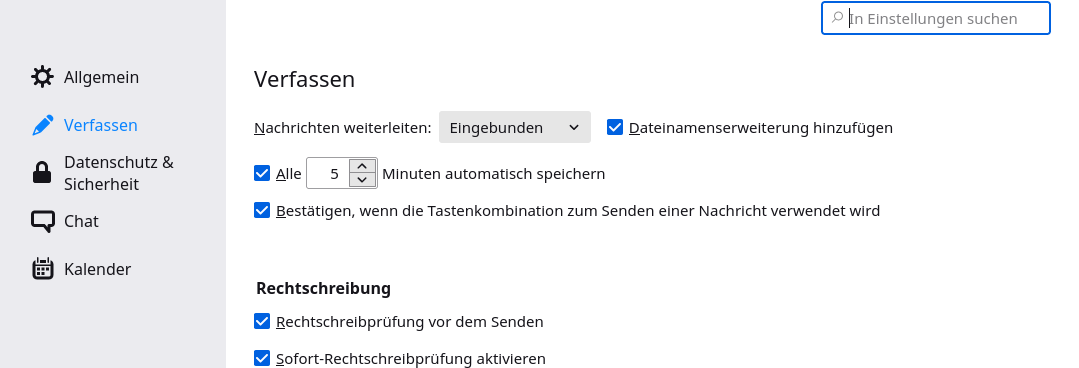Click the Datenschutz padlock icon

[42, 173]
